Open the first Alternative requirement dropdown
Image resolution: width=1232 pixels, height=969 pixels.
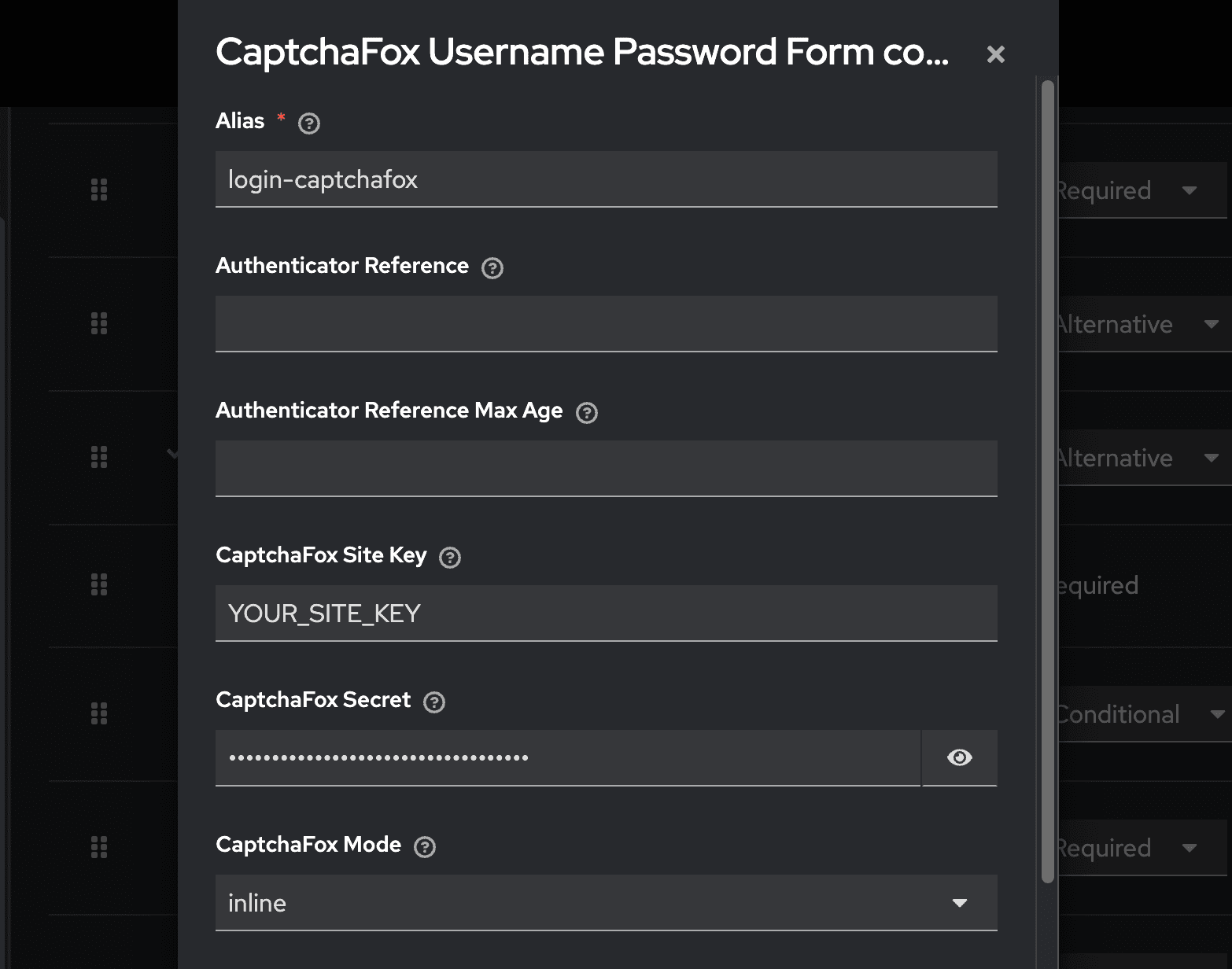(1141, 324)
